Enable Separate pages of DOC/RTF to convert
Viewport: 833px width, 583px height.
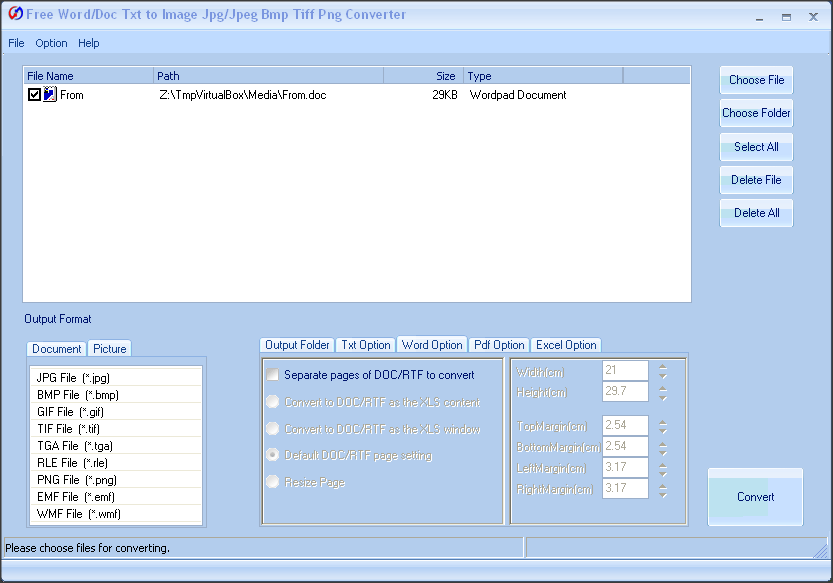(x=273, y=375)
